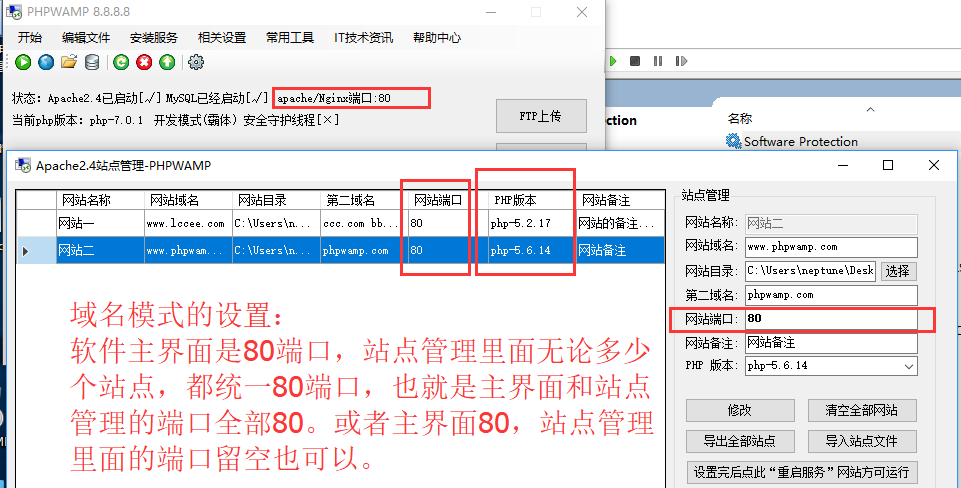Viewport: 961px width, 488px height.
Task: Click the www.lccee.com domain cell
Action: 189,224
